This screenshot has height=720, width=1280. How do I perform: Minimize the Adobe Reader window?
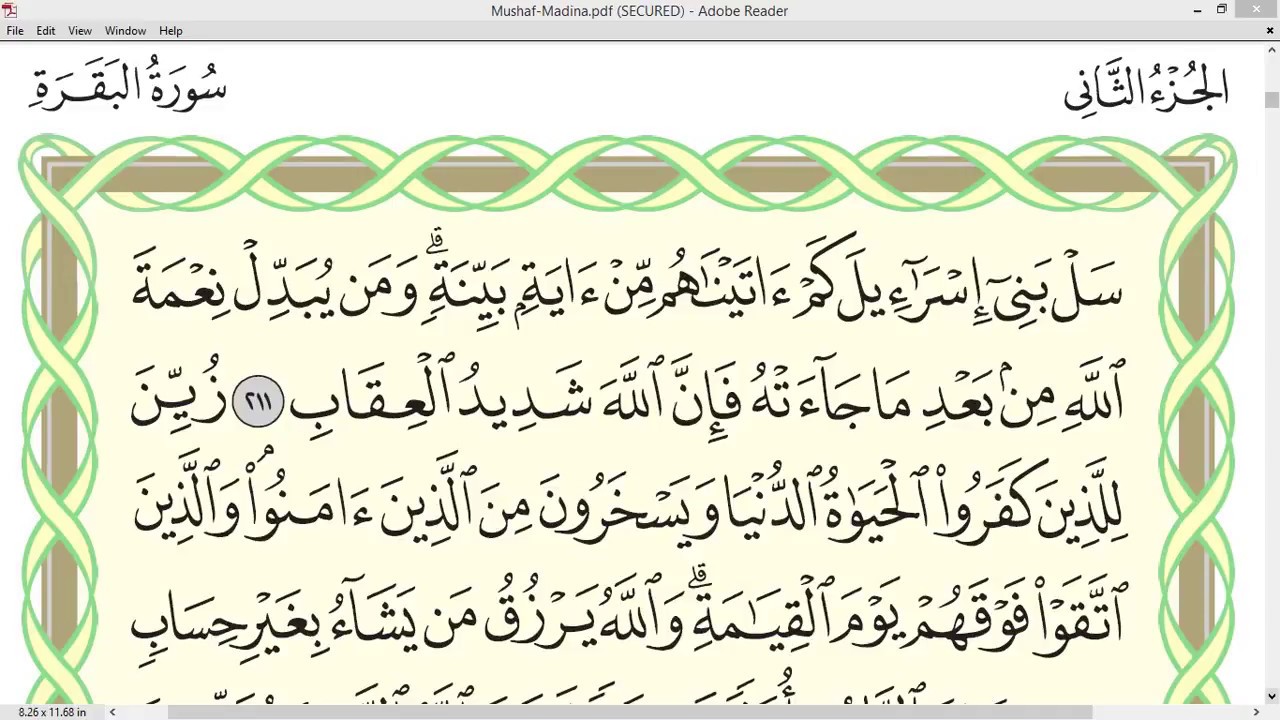point(1197,10)
